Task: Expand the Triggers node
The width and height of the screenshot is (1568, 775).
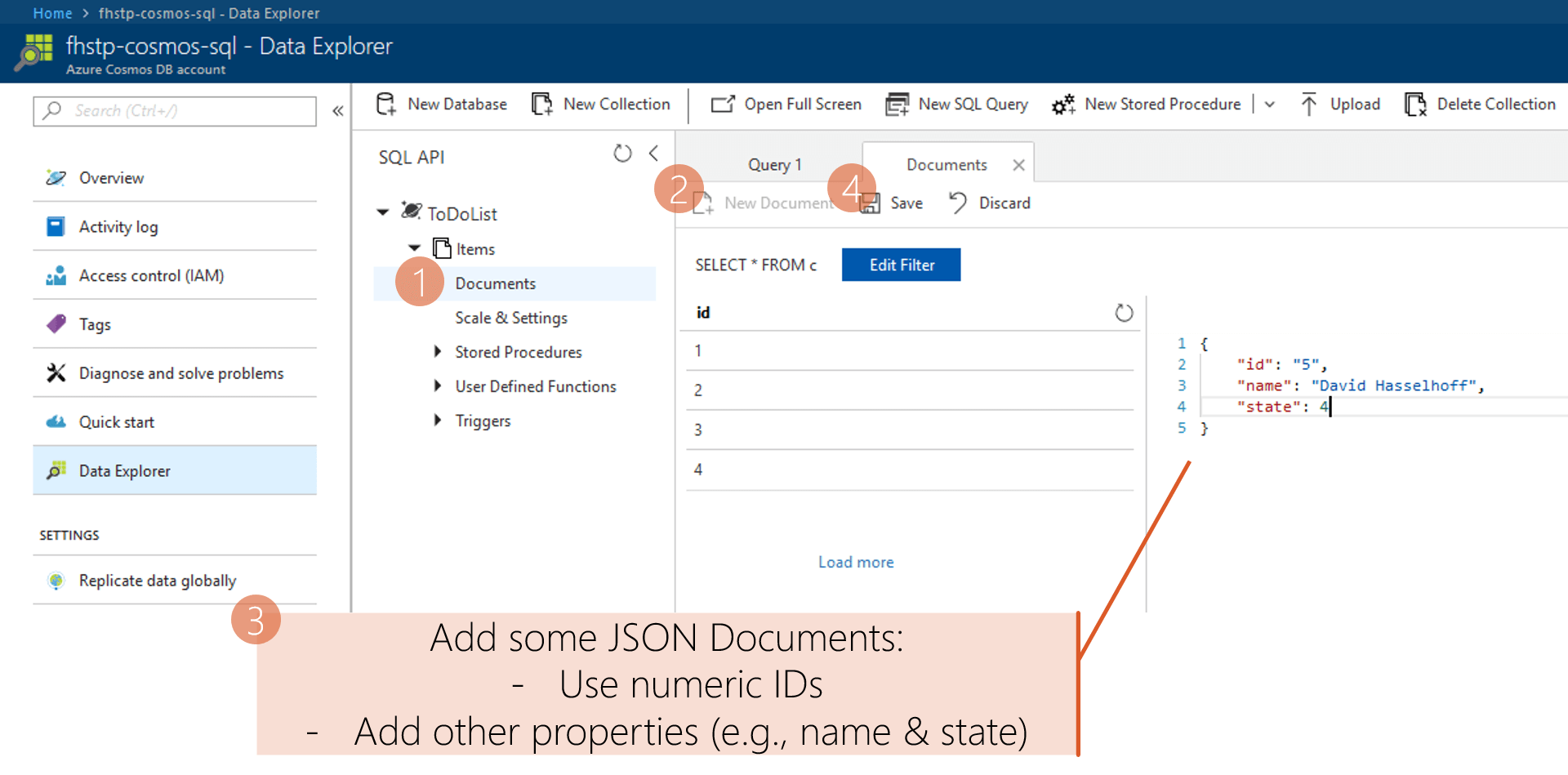Action: (x=437, y=420)
